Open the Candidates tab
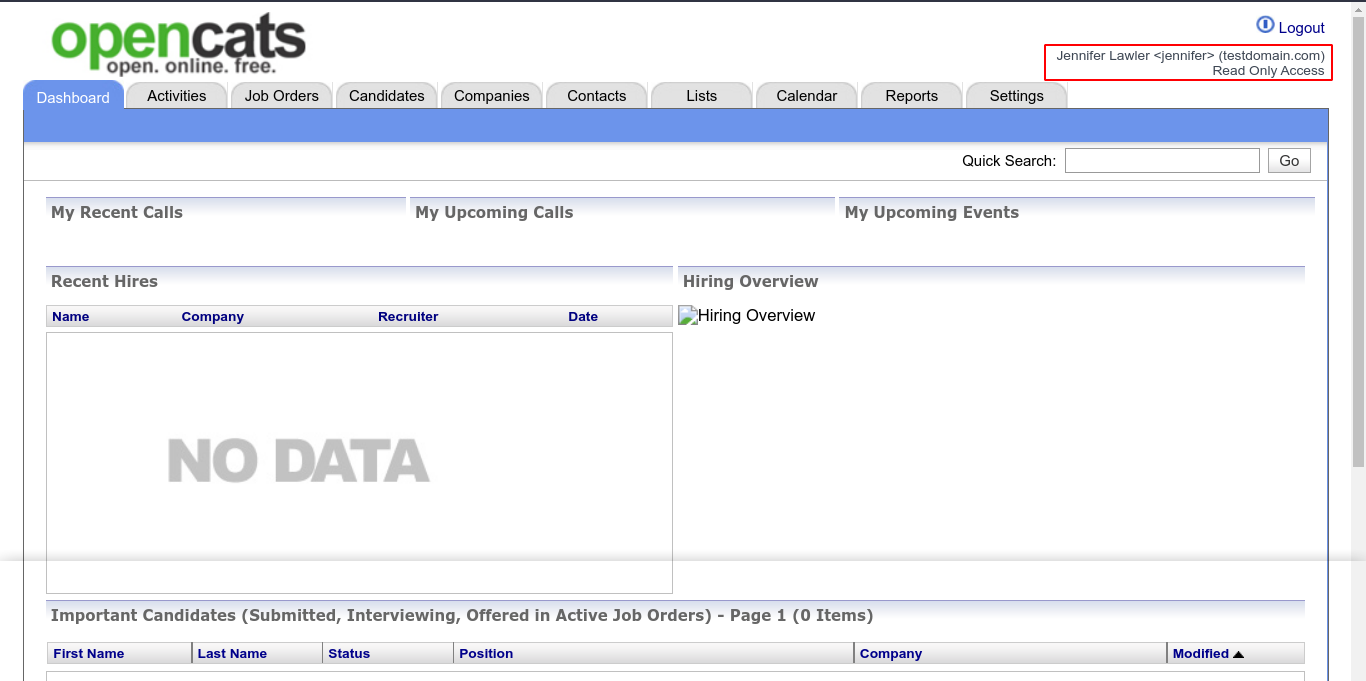1366x681 pixels. (386, 96)
